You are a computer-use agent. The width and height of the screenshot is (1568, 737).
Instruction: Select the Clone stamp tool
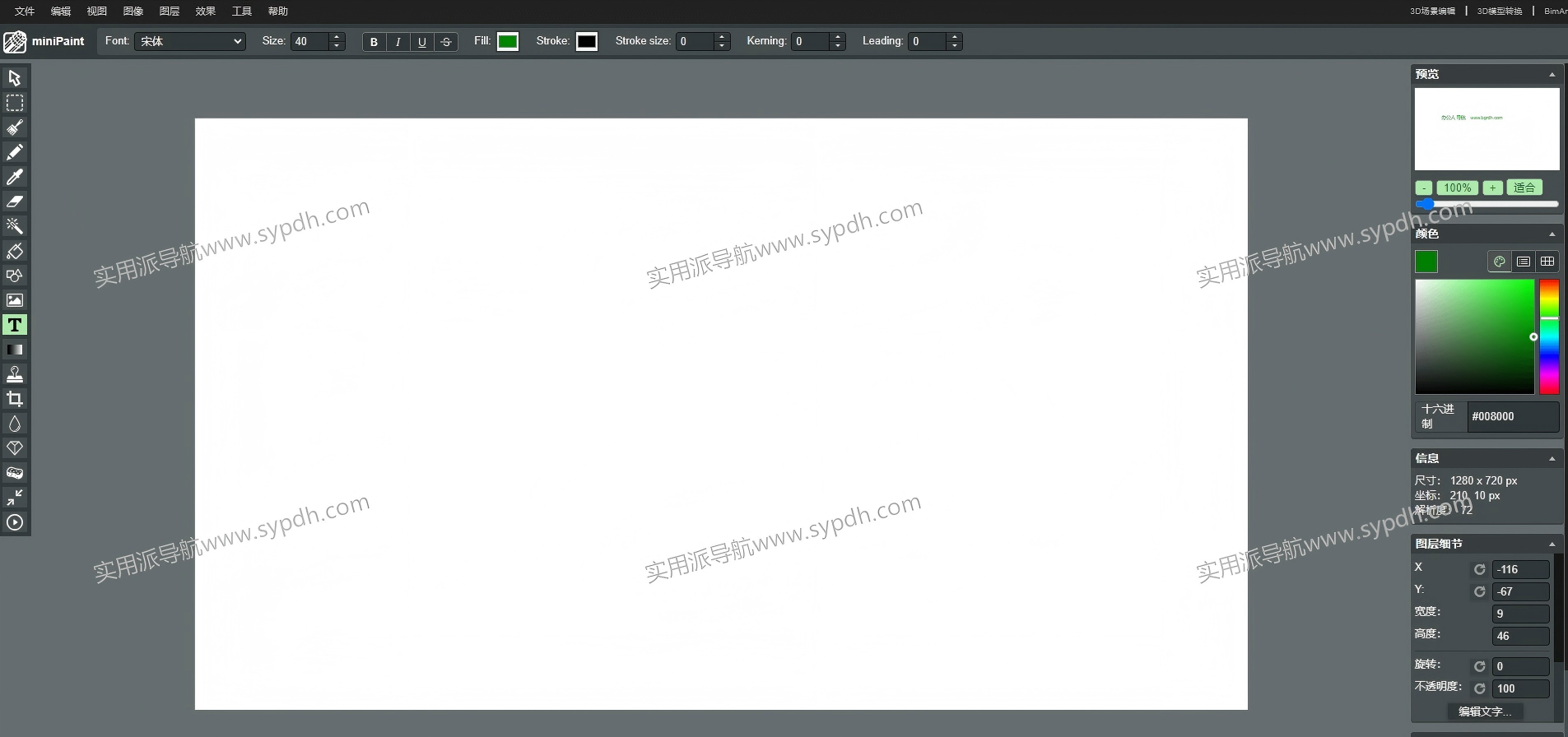pos(15,374)
